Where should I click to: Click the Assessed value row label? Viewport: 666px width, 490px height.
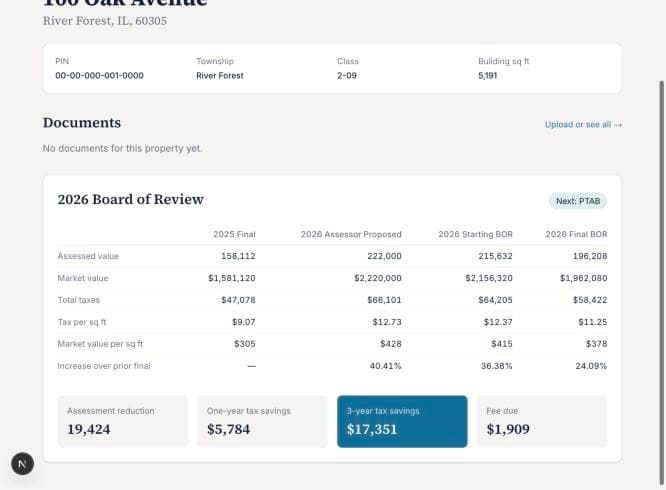[x=88, y=256]
